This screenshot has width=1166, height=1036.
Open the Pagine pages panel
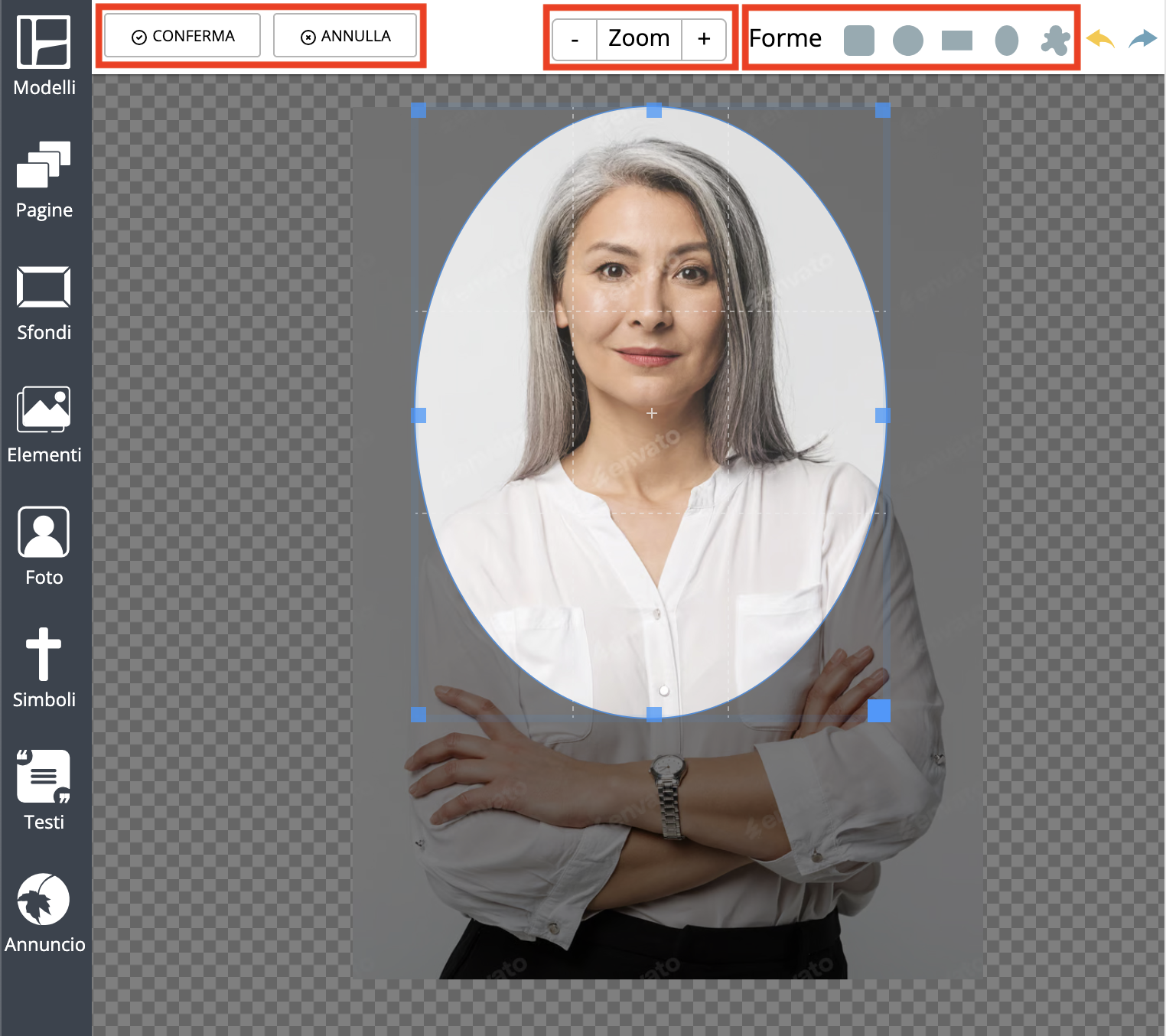tap(44, 179)
